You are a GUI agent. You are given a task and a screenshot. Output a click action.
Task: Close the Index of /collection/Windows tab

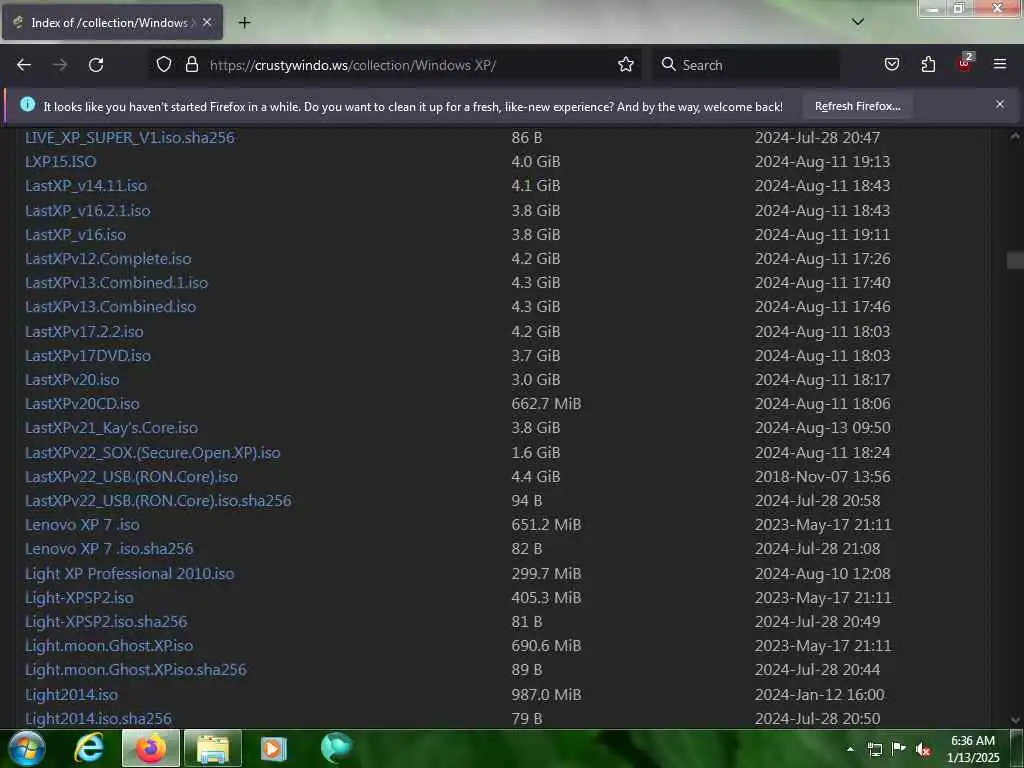click(x=207, y=22)
